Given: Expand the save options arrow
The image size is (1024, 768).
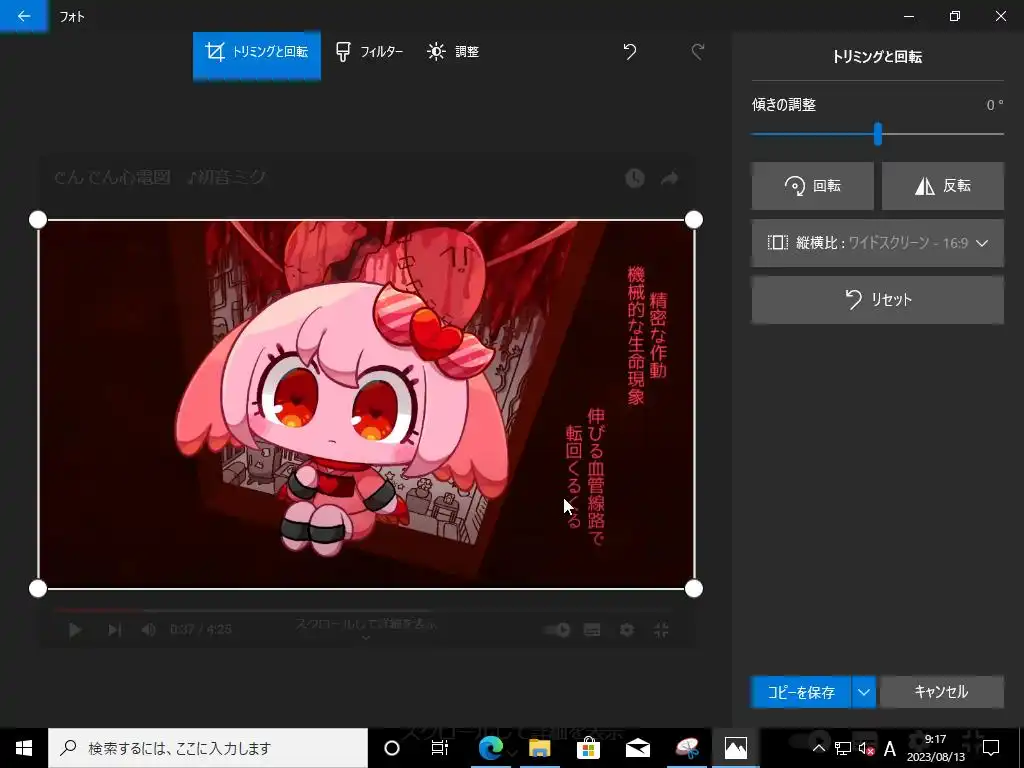Looking at the screenshot, I should click(864, 692).
